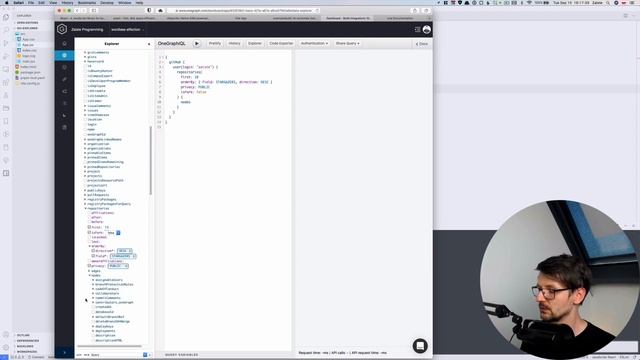Screen dimensions: 640x360
Task: Open the field STARGAZERS dropdown
Action: [123, 256]
